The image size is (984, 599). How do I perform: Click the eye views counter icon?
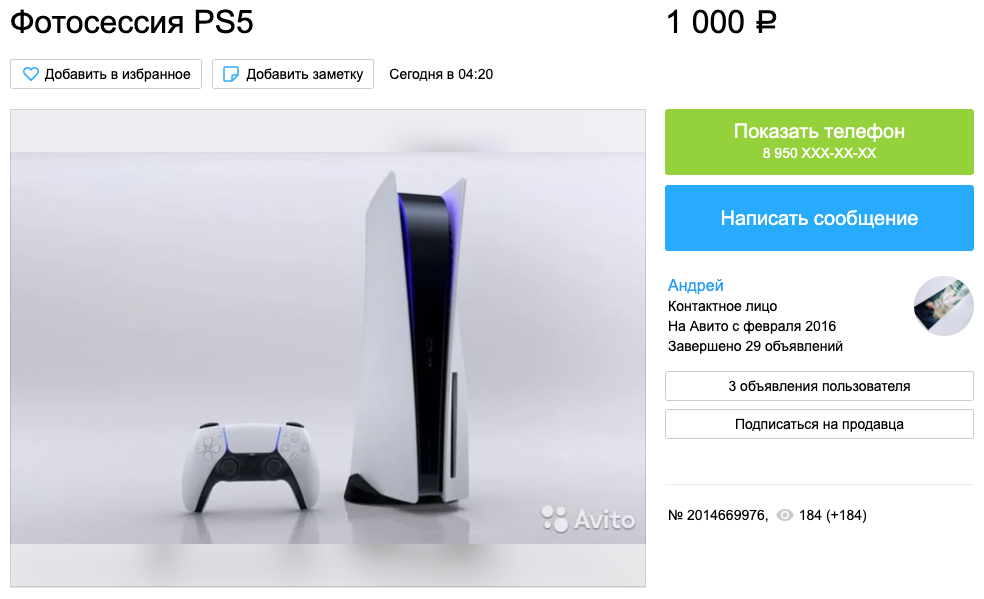coord(784,515)
